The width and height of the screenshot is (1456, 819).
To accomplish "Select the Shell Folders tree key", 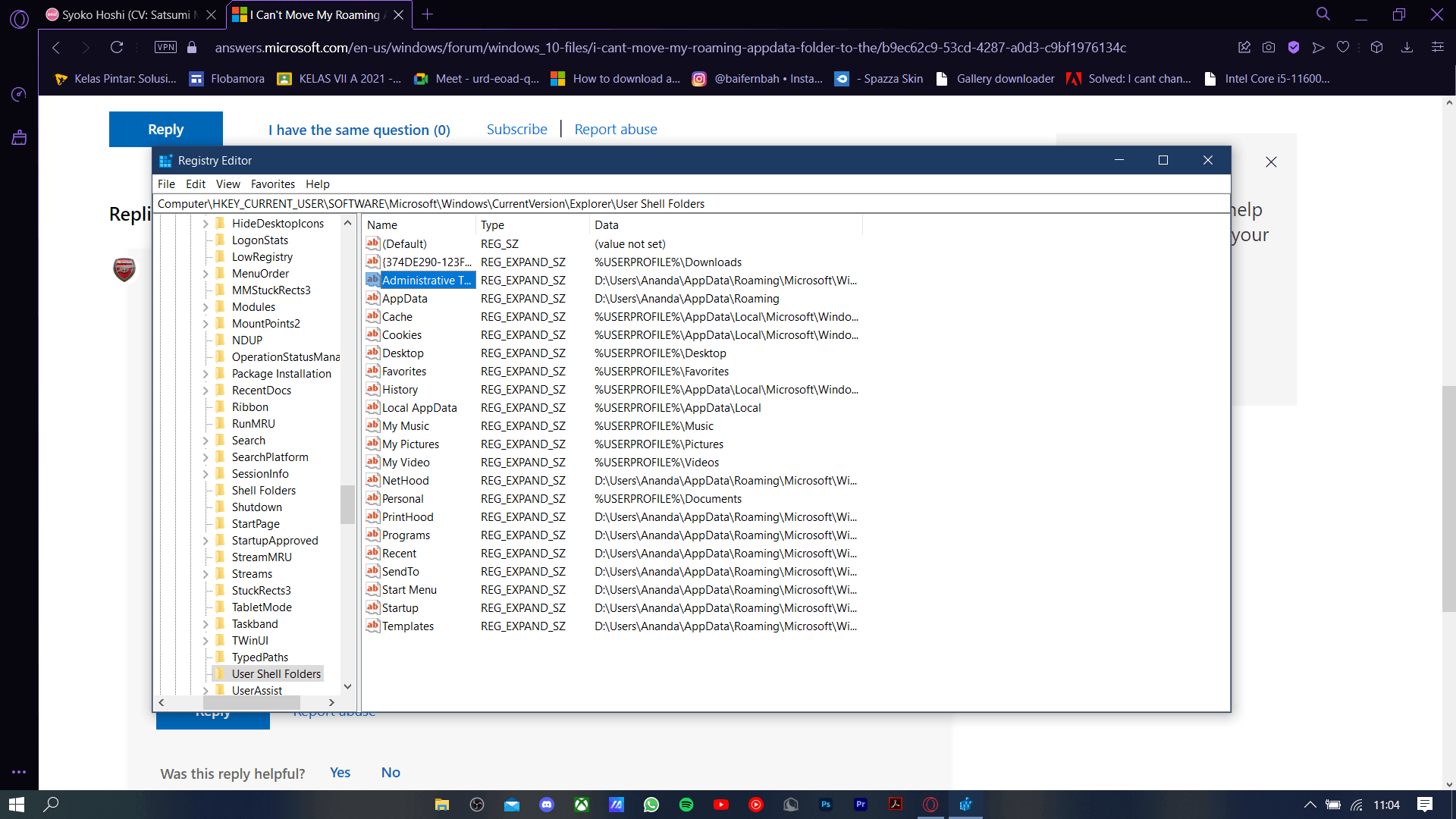I will [263, 491].
